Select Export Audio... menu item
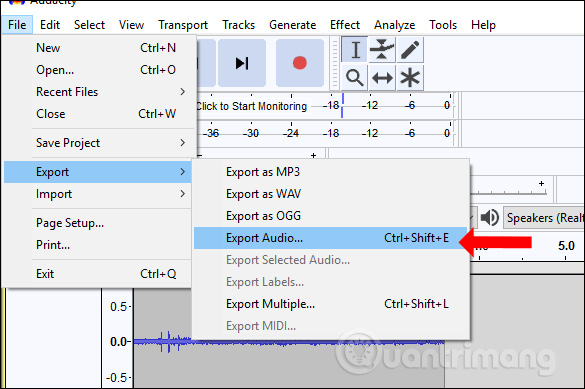This screenshot has width=585, height=389. click(331, 238)
